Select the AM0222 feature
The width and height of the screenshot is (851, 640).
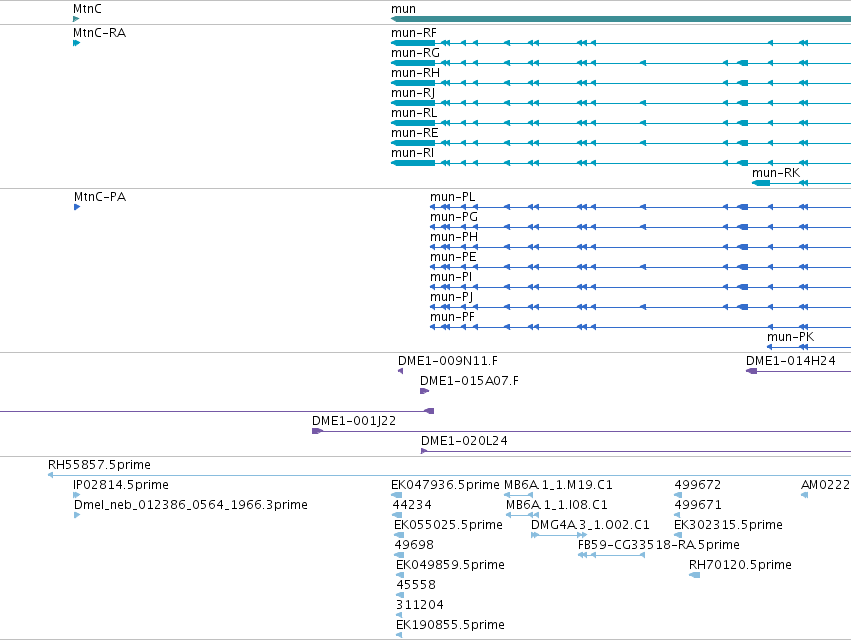coord(804,495)
